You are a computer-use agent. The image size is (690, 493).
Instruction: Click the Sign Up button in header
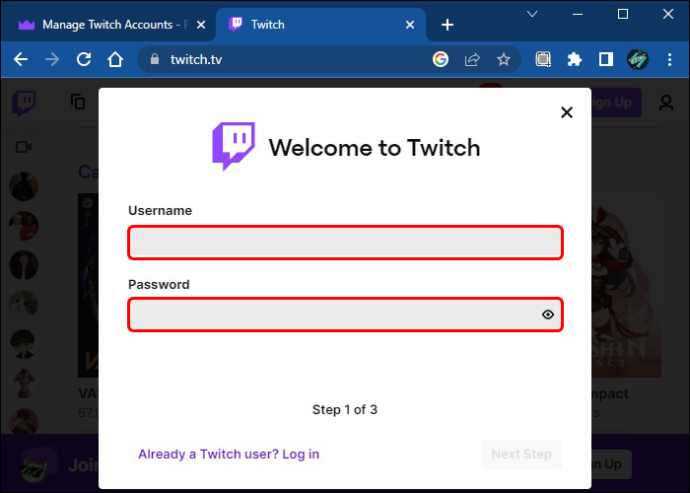[616, 102]
